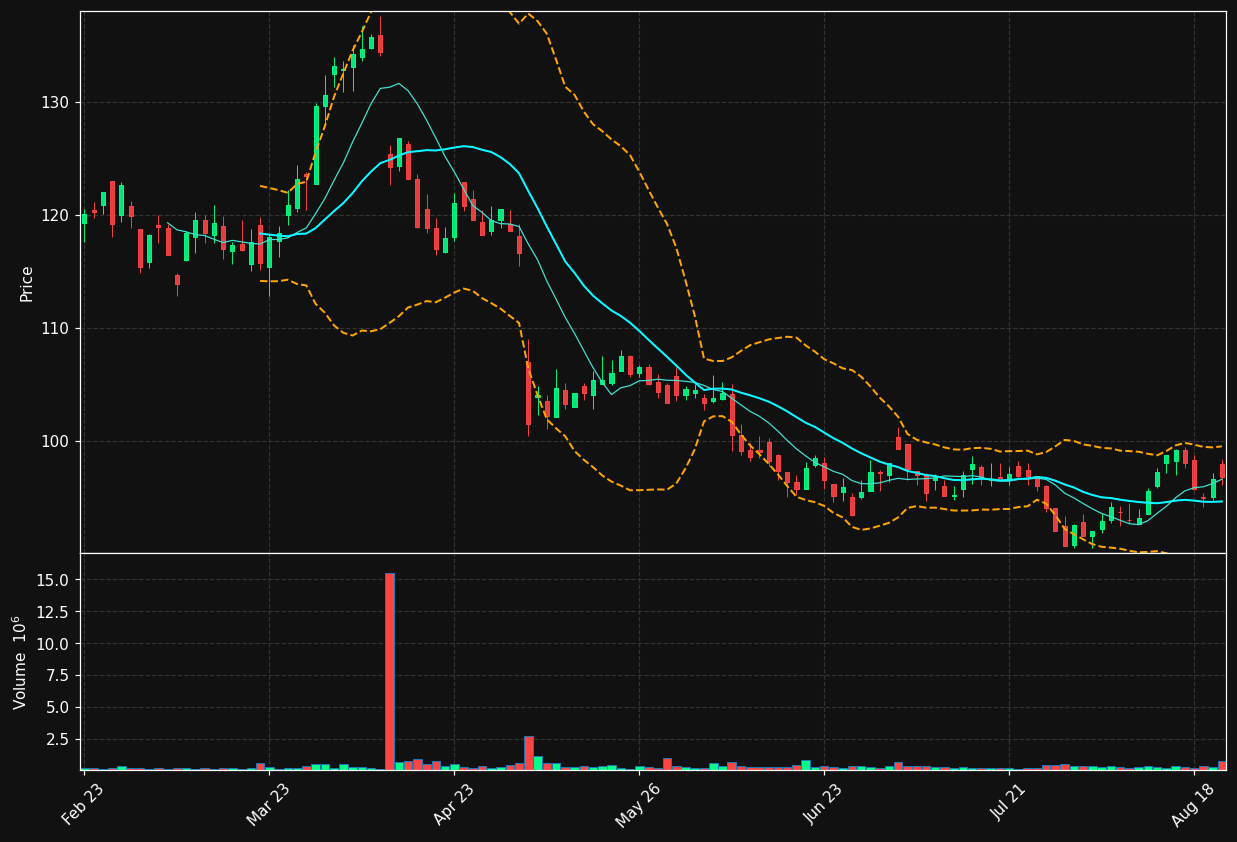Click the 'Mar 23' date axis label

tap(267, 804)
